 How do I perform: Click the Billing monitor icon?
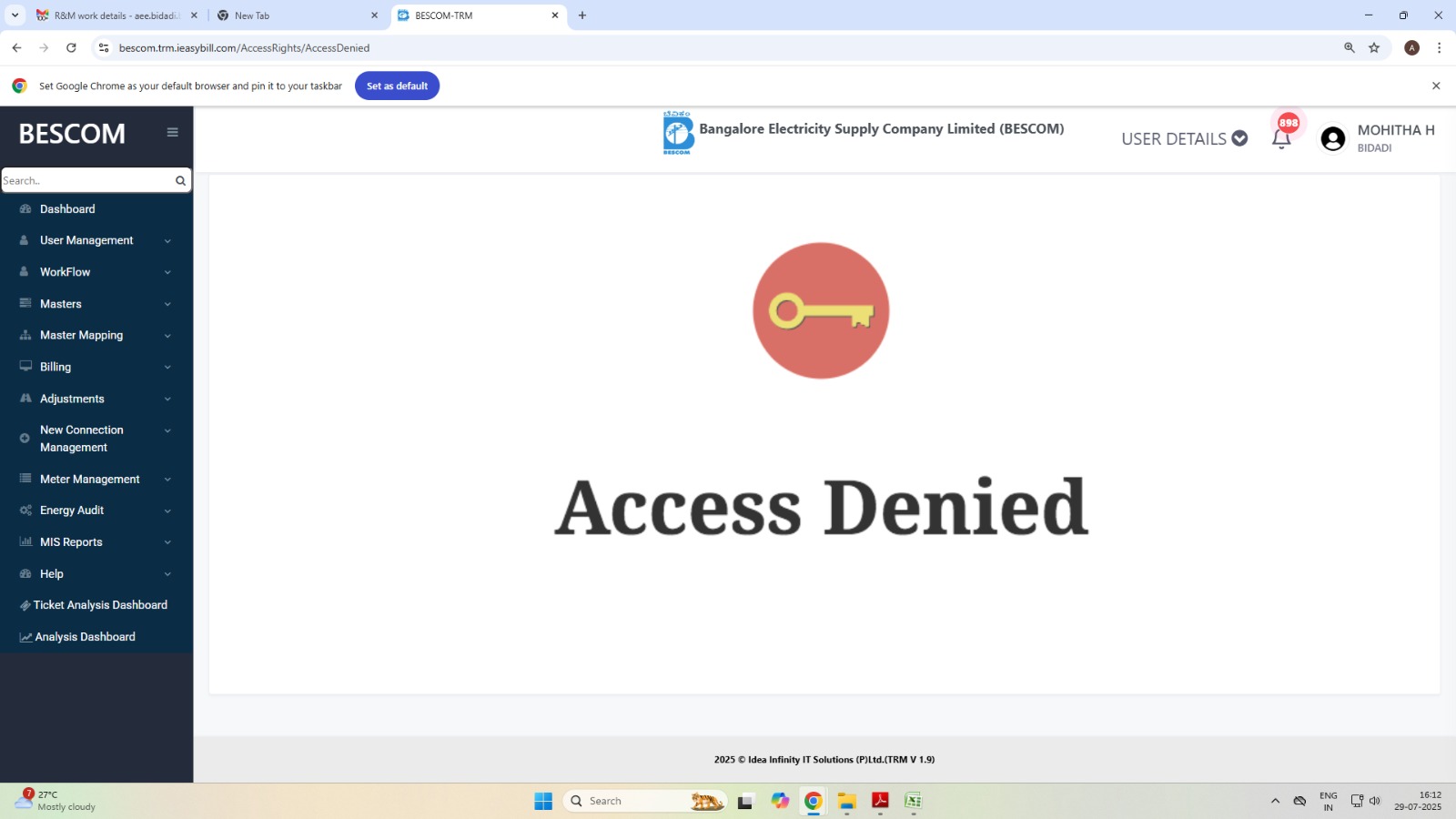[25, 367]
